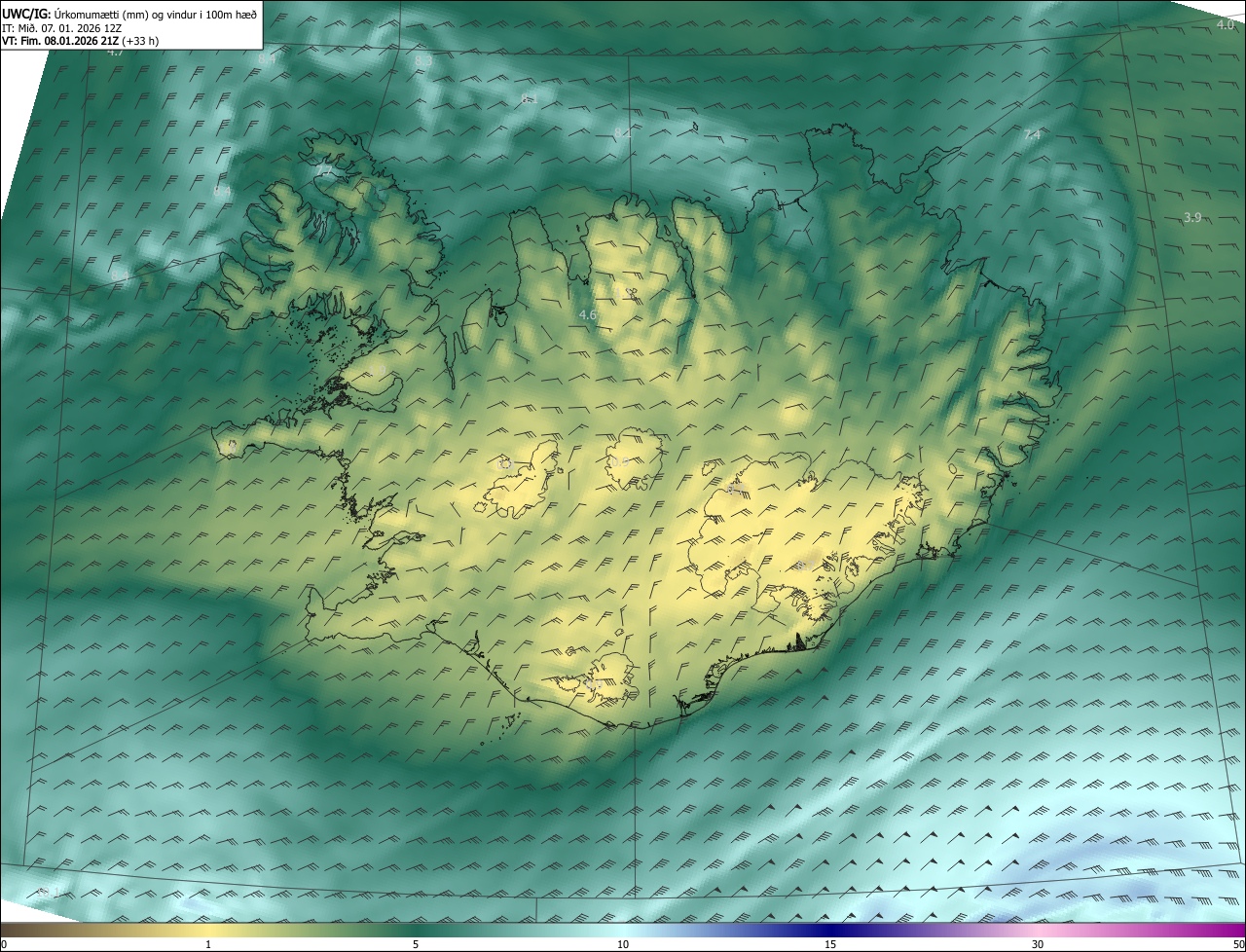The width and height of the screenshot is (1246, 952).
Task: Click the '5' tick on the color scale
Action: [x=416, y=944]
